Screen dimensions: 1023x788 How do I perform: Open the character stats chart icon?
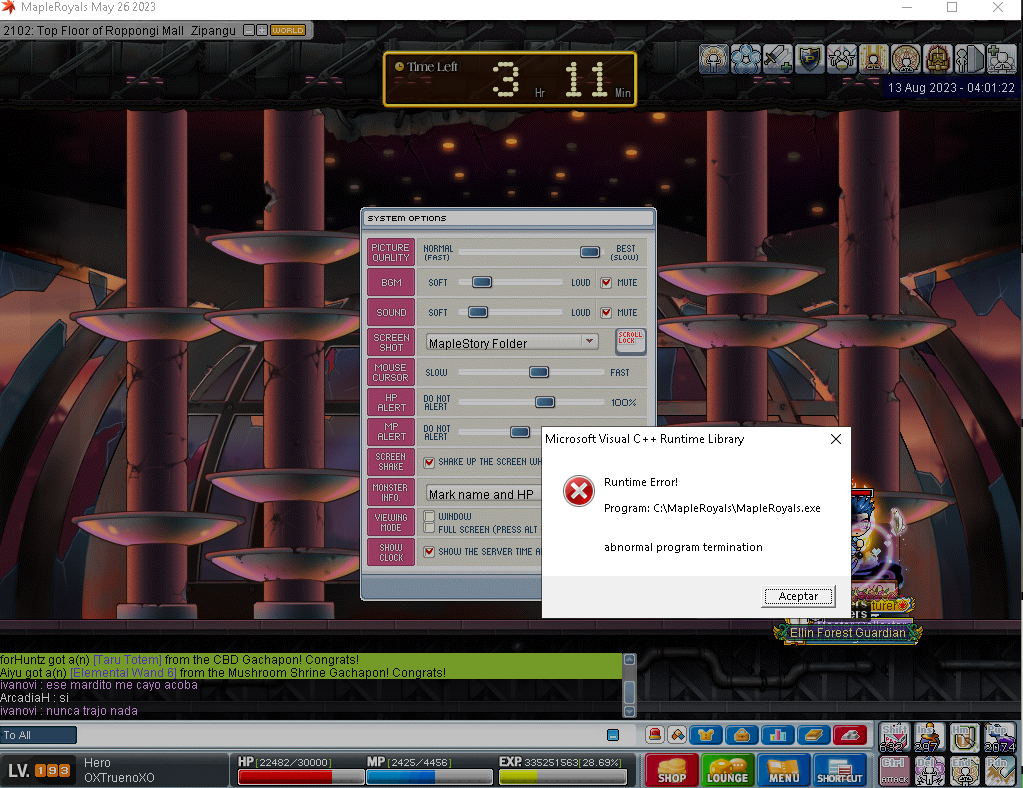[777, 735]
